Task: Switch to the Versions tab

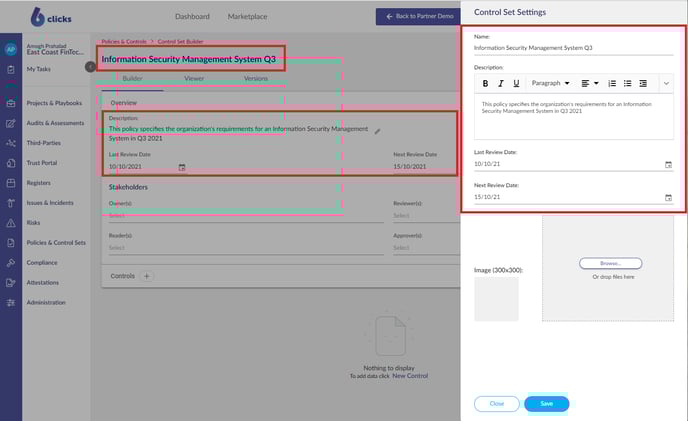Action: pos(256,79)
